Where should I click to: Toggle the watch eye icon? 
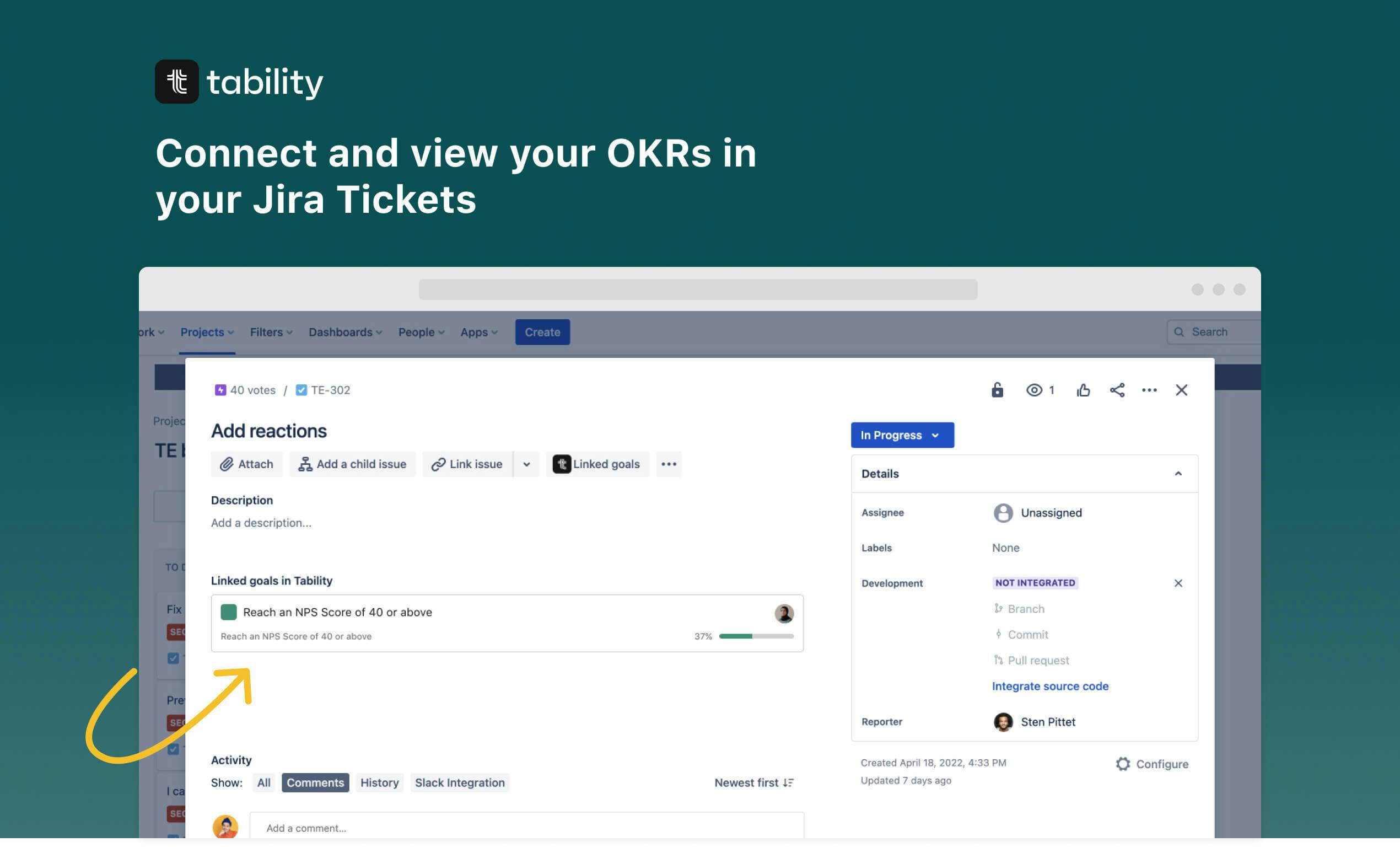pos(1034,390)
